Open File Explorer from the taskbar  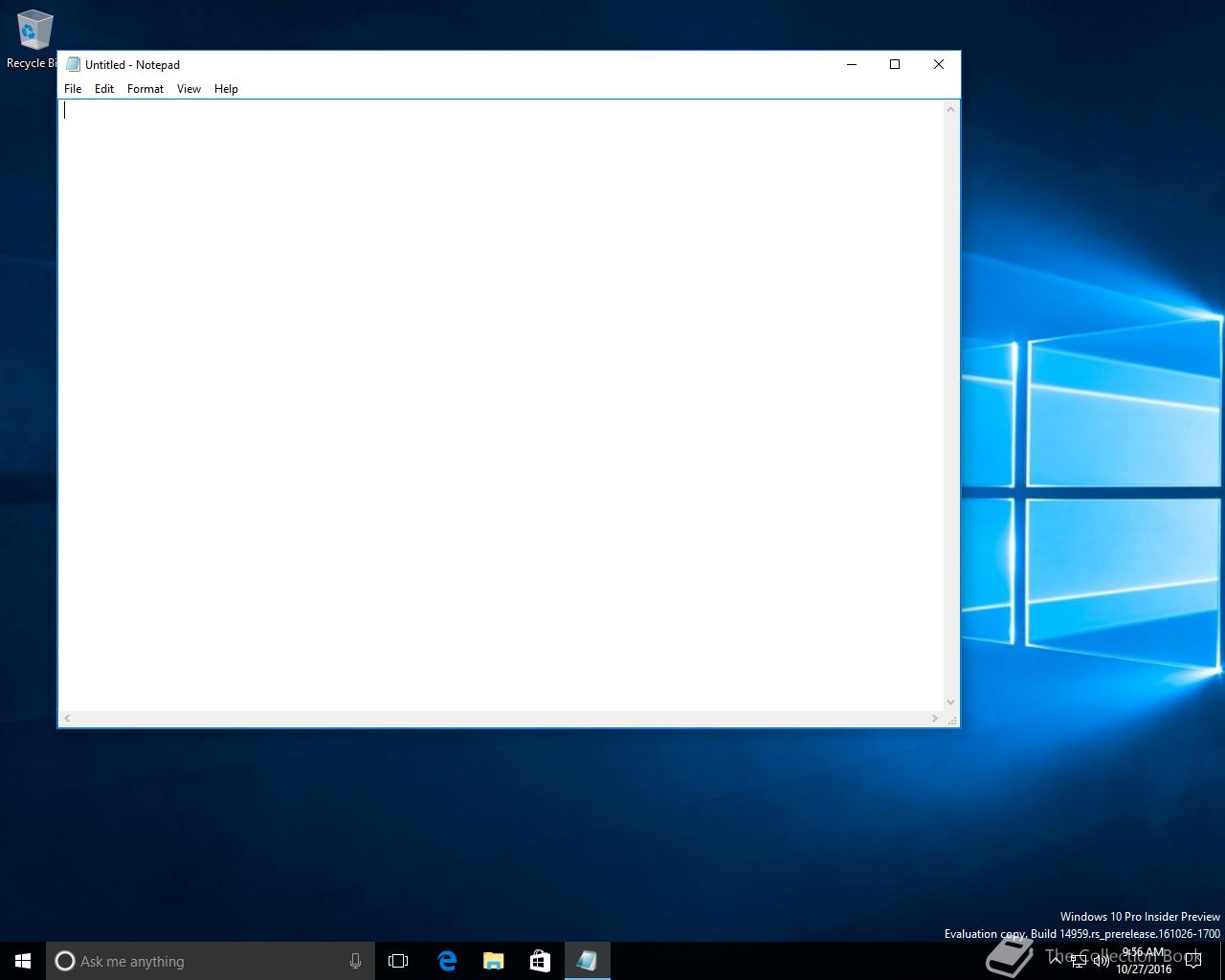[x=494, y=961]
